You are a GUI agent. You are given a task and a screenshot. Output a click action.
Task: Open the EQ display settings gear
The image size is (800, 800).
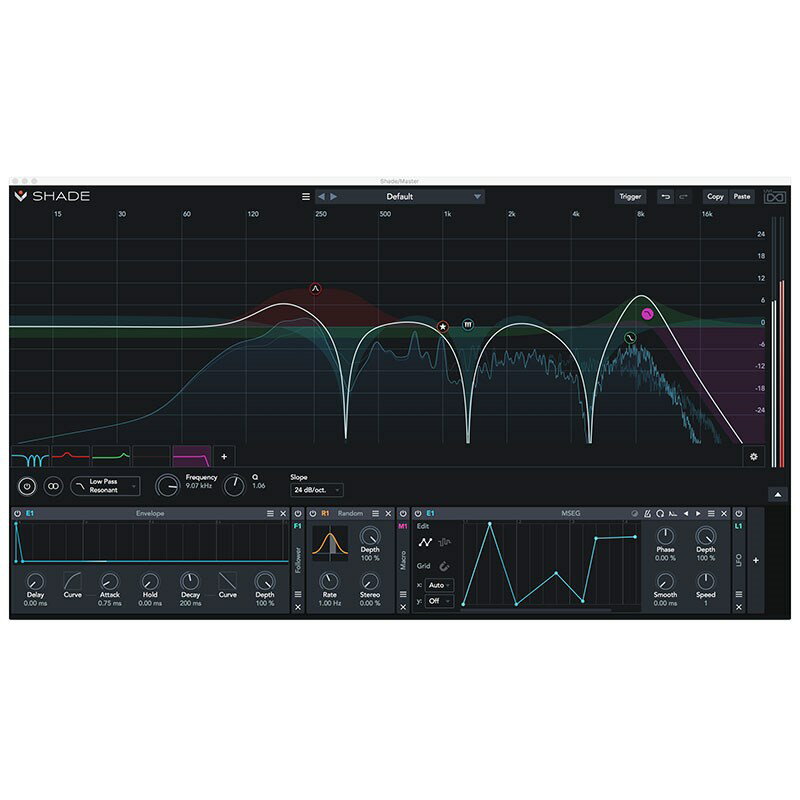(755, 456)
